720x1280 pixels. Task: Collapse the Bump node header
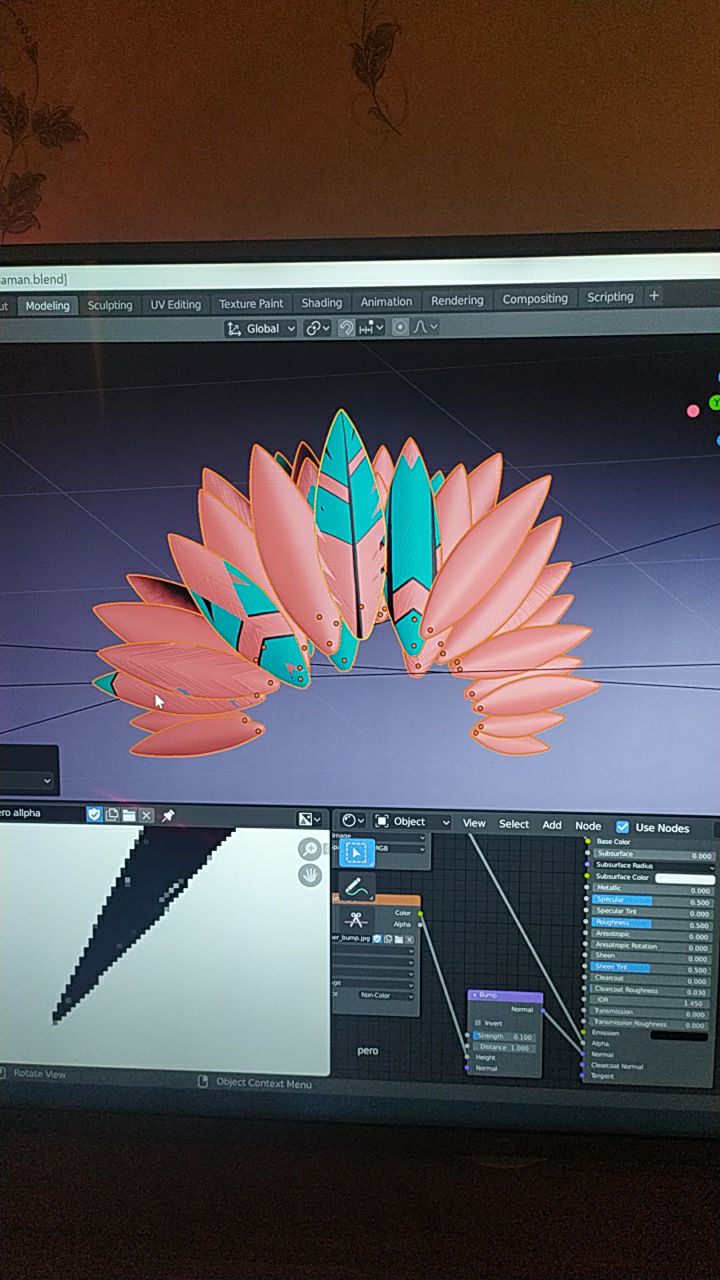475,996
